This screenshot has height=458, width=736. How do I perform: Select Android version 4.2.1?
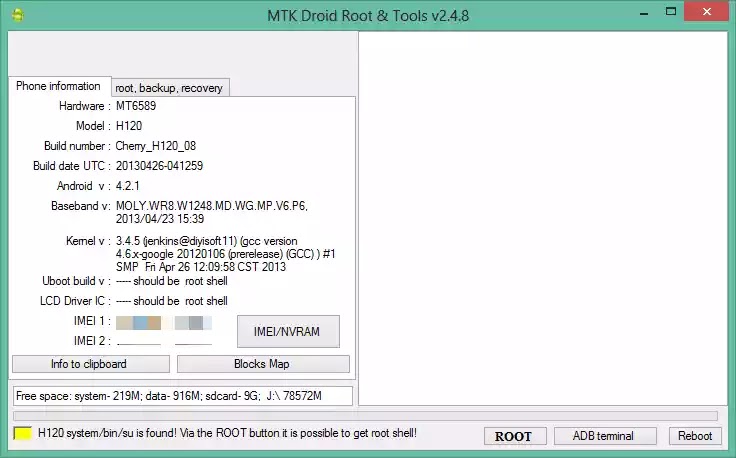(x=128, y=186)
